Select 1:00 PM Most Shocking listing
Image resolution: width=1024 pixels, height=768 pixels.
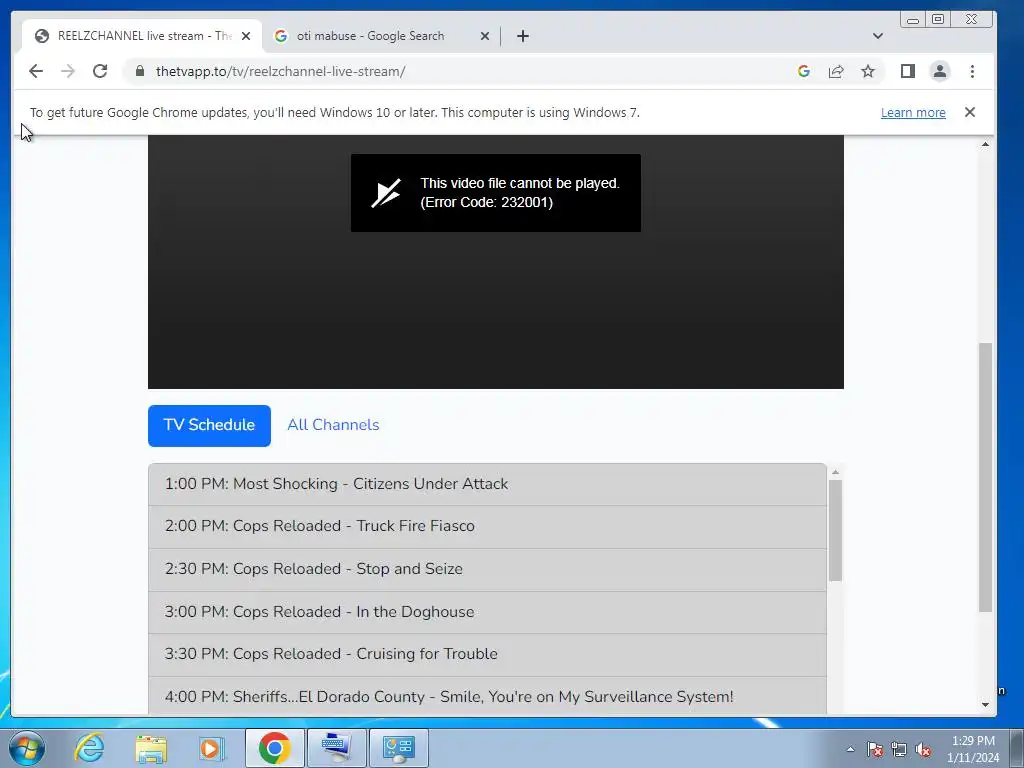click(487, 484)
